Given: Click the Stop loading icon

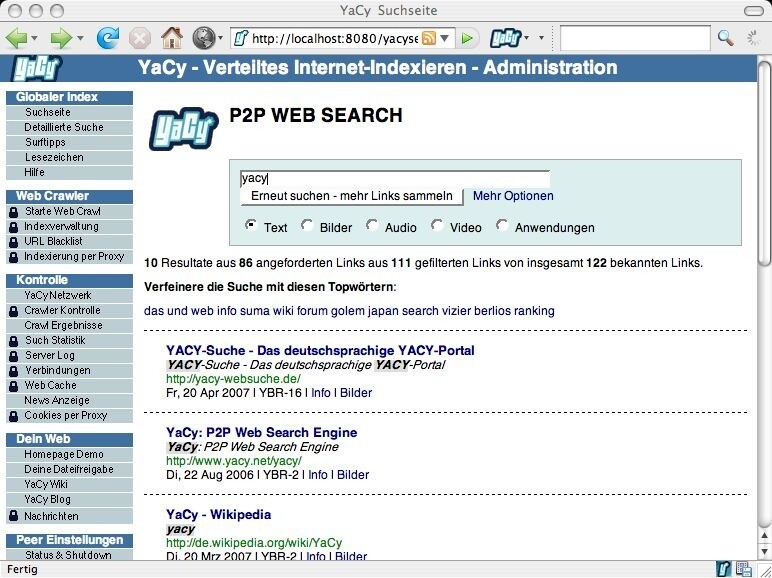Looking at the screenshot, I should coord(140,37).
